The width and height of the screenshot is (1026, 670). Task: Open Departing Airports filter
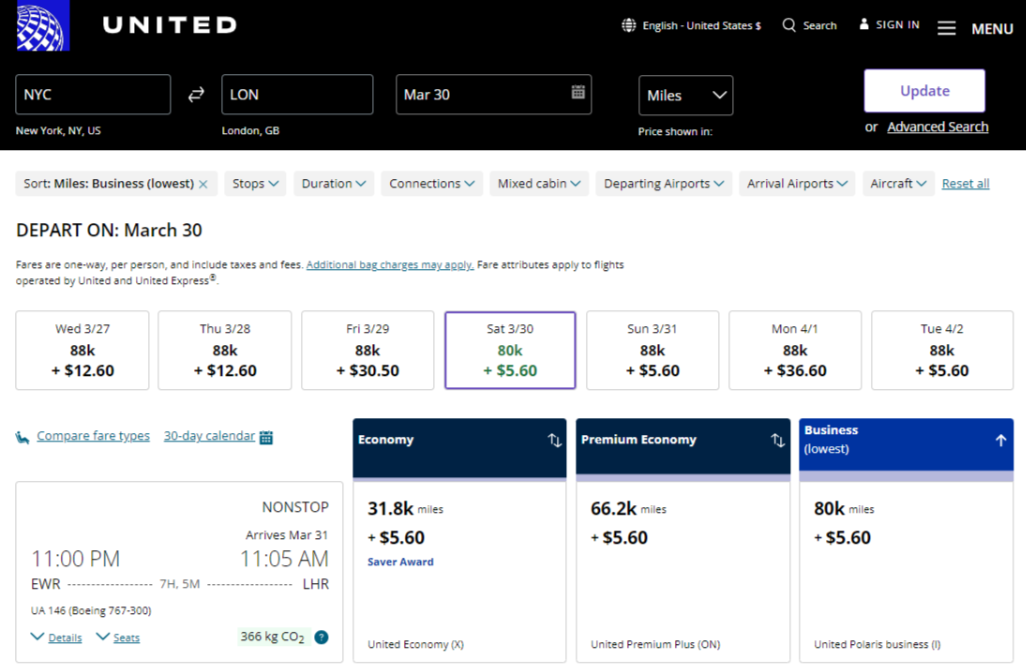point(663,184)
